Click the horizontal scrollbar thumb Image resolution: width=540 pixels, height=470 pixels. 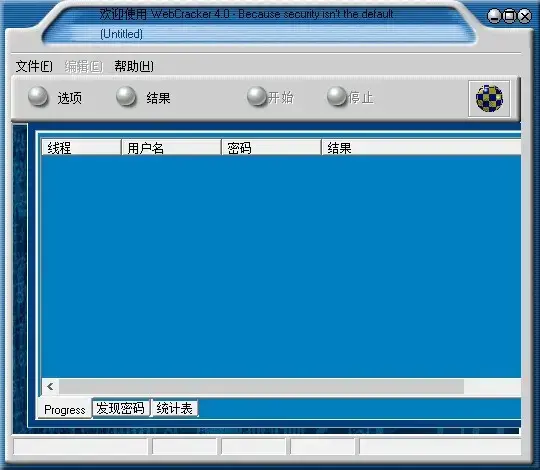[x=261, y=386]
